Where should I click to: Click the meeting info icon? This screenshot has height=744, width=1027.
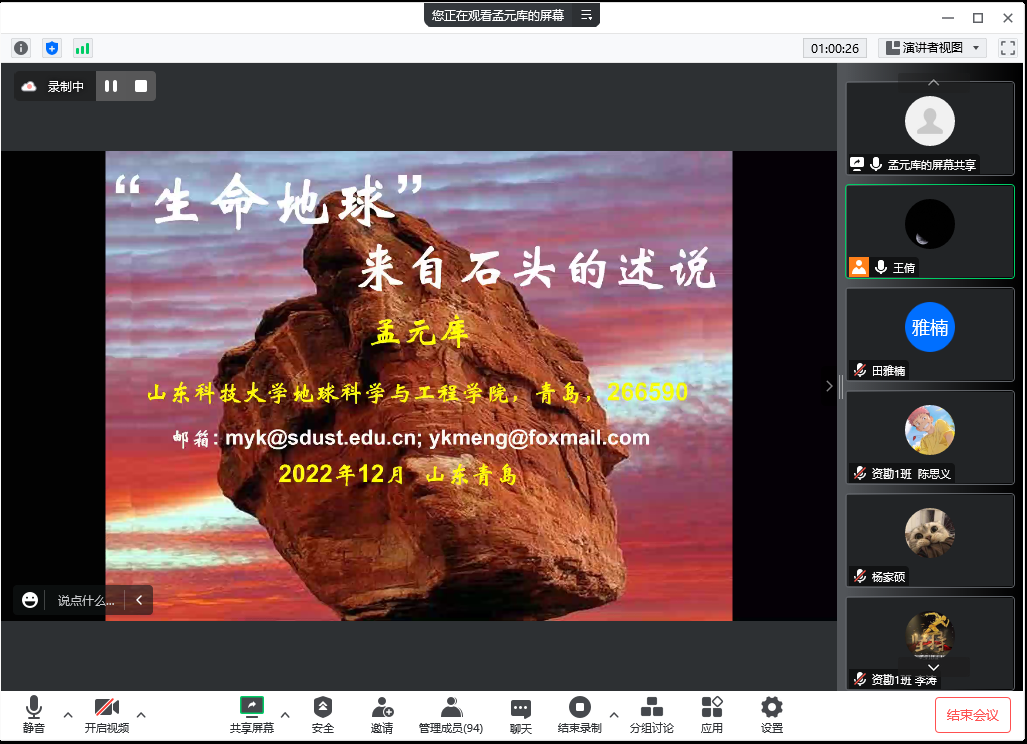(x=21, y=48)
